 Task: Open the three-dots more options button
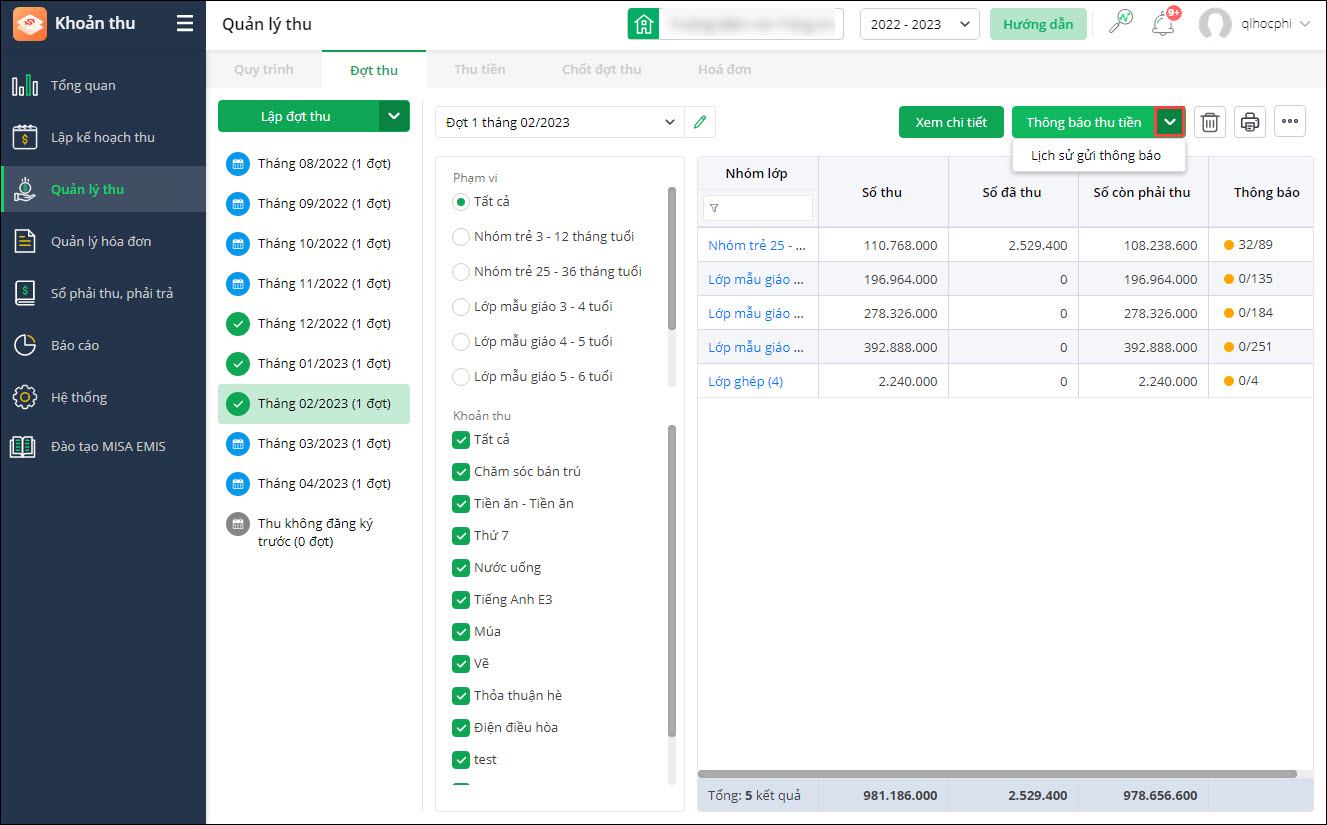point(1290,122)
